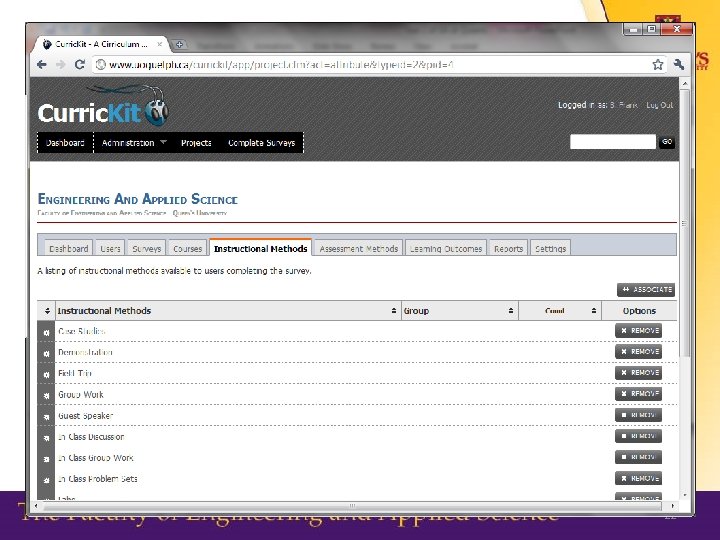Switch to the Surveys tab

(146, 248)
